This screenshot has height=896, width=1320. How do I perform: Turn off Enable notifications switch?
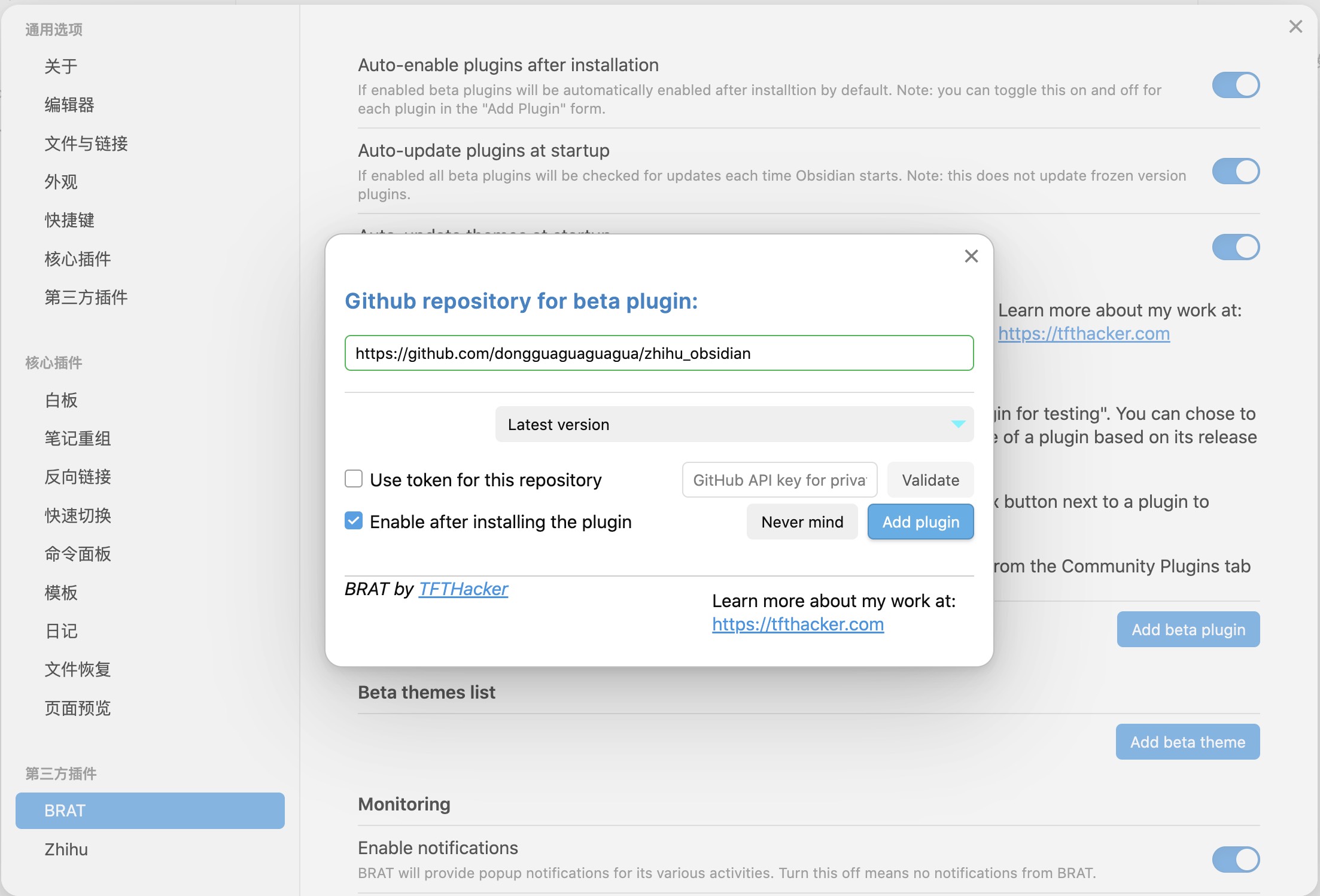(1235, 860)
